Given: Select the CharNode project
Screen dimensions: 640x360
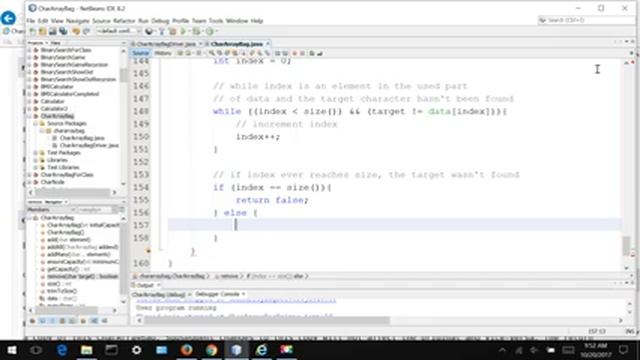Looking at the screenshot, I should (x=52, y=182).
